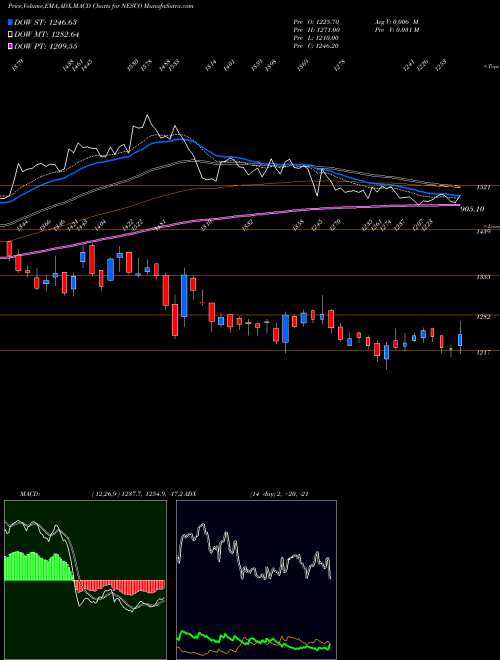500x660 pixels.
Task: Click the 1217 price level label
Action: (484, 352)
